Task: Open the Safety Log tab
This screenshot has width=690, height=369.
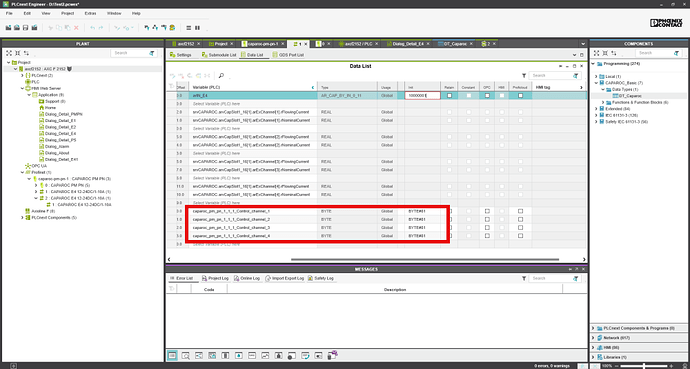Action: pos(321,278)
